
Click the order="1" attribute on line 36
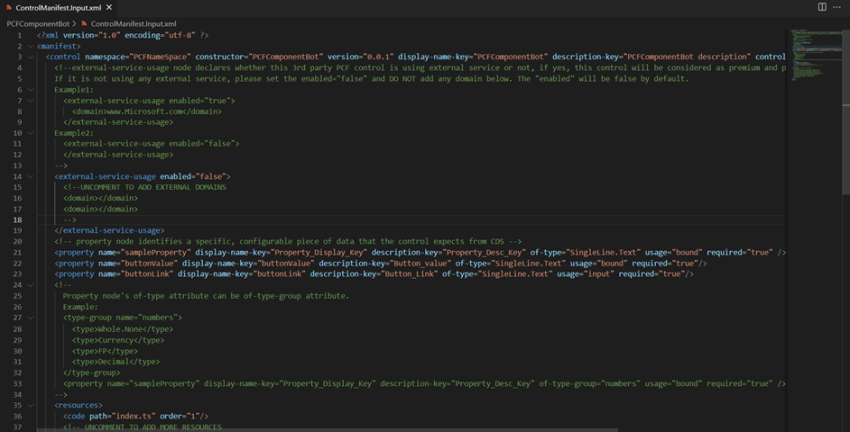(x=179, y=416)
